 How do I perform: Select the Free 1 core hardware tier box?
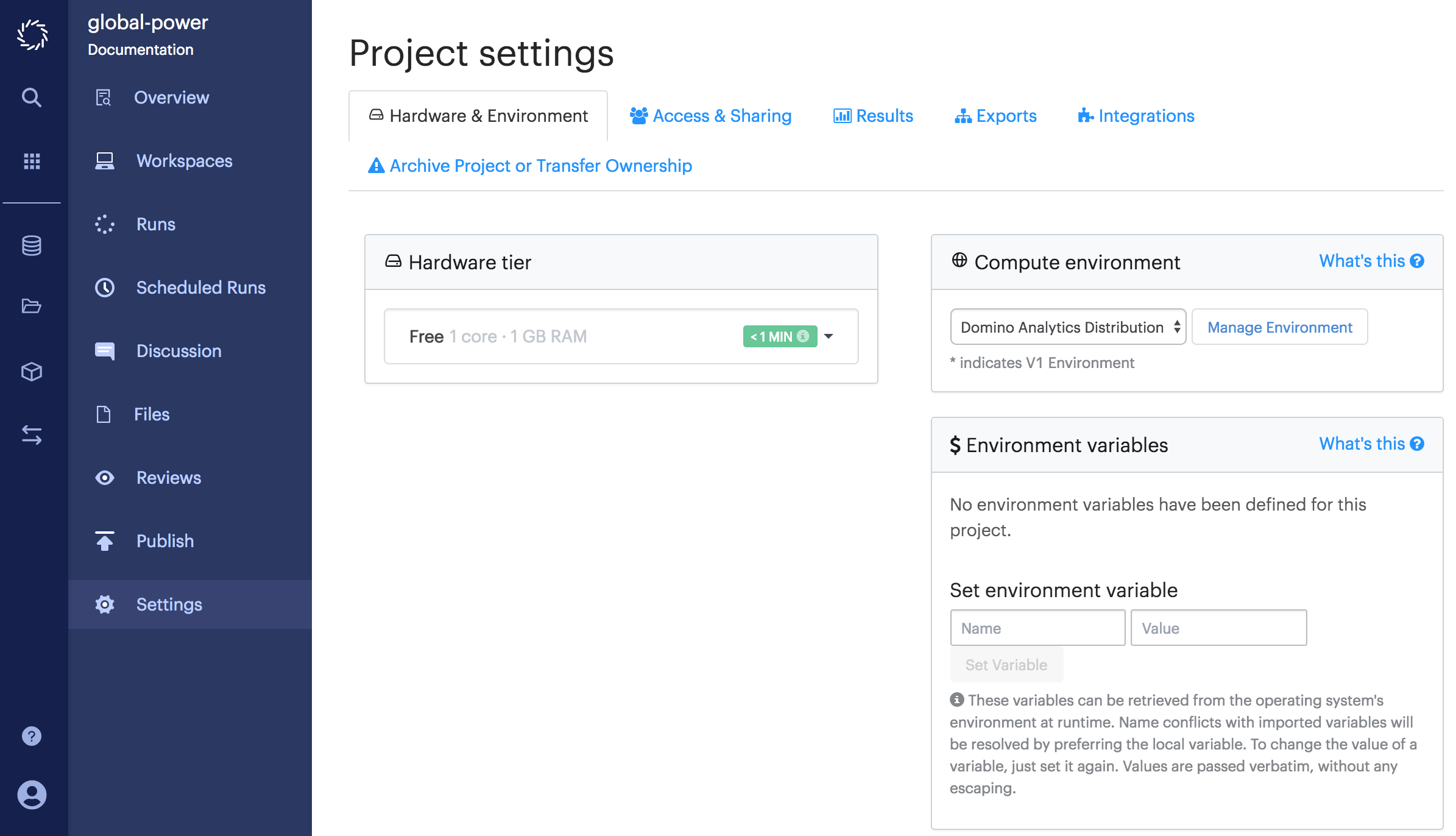(621, 336)
